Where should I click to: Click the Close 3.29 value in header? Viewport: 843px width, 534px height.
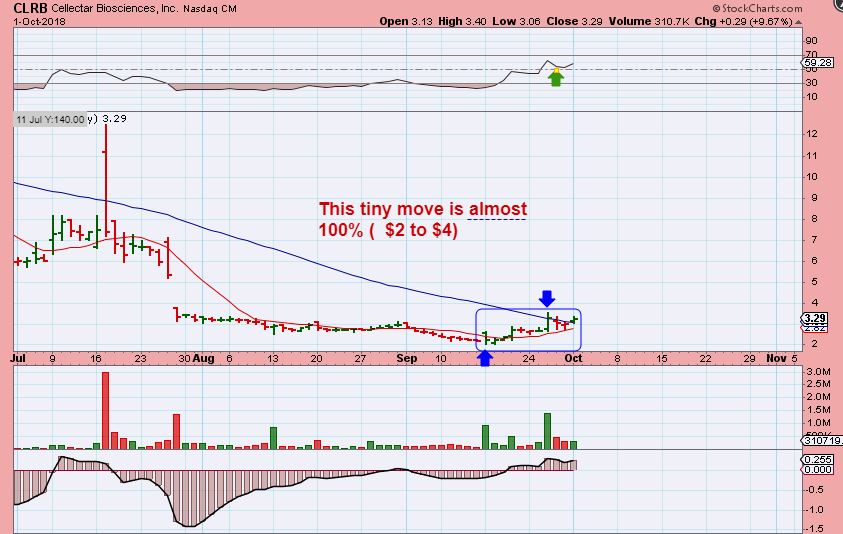(x=574, y=22)
